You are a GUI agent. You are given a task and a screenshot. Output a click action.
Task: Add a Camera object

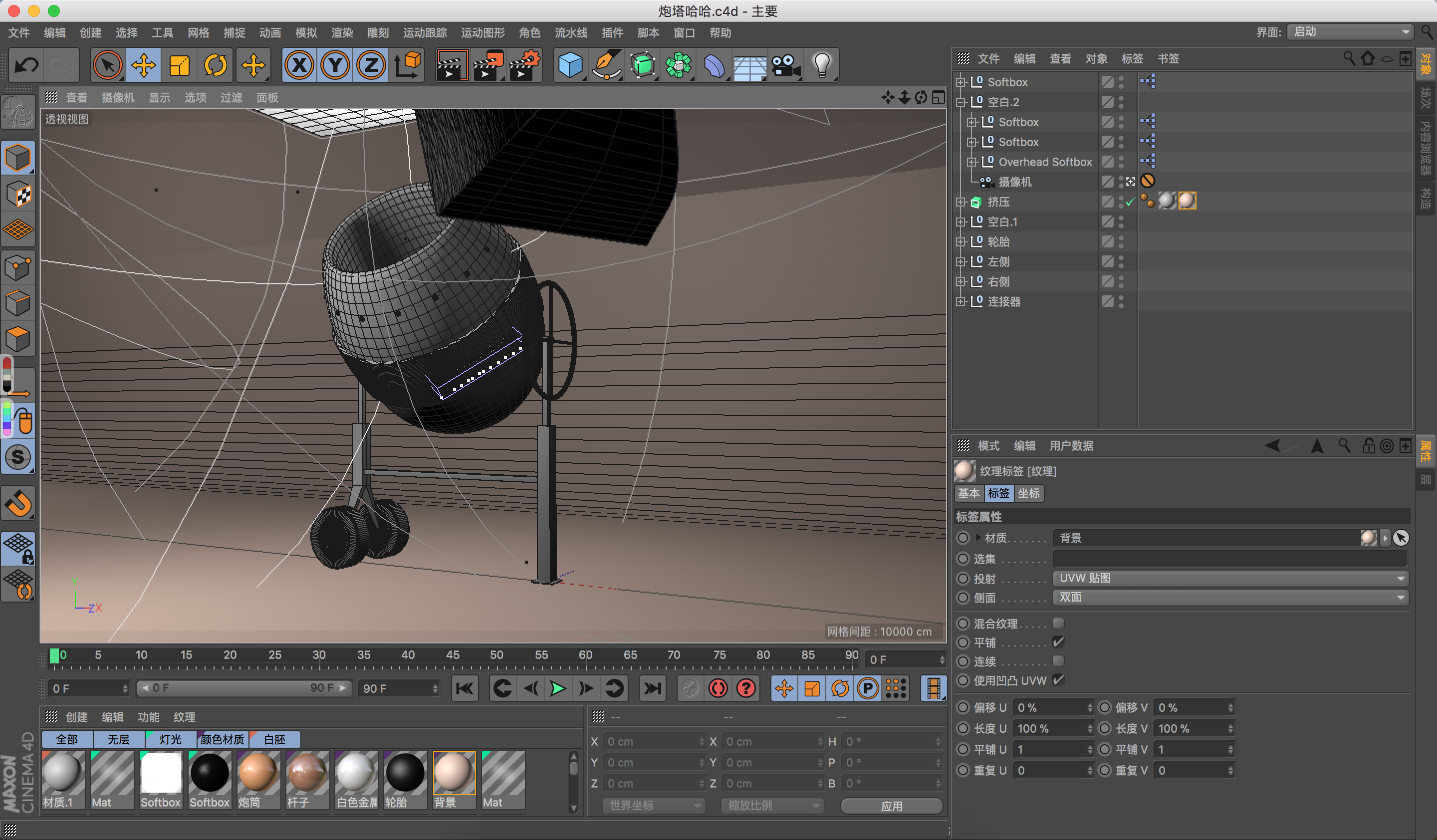[x=786, y=65]
